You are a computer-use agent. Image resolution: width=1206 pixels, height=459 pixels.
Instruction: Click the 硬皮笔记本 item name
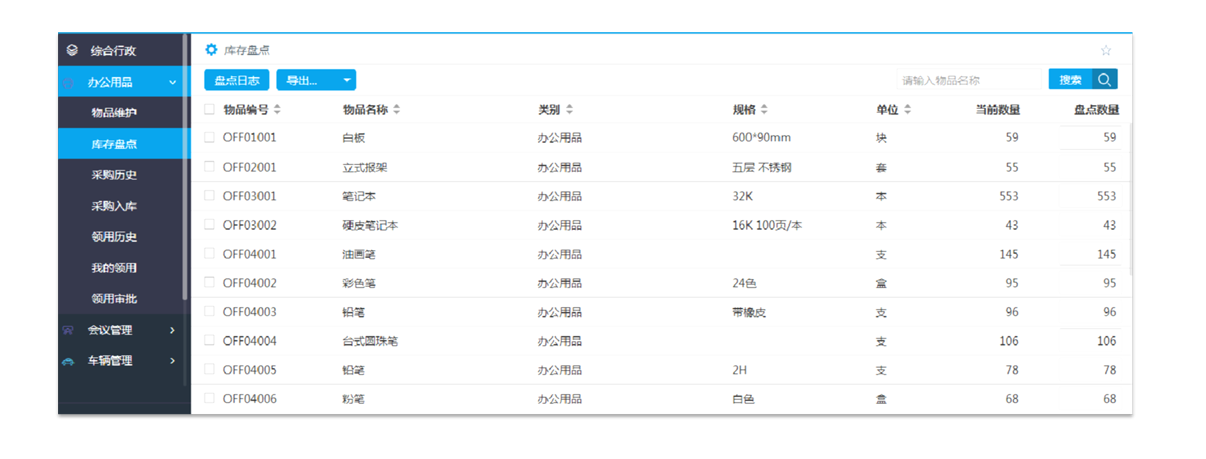coord(370,225)
